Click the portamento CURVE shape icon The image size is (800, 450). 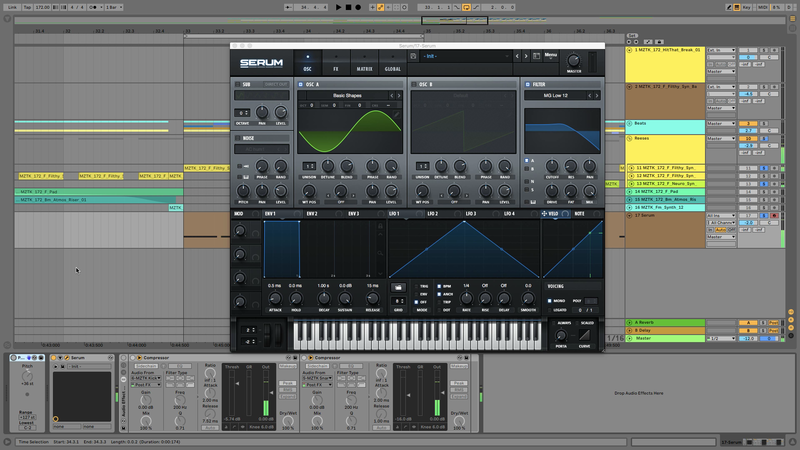tap(584, 335)
